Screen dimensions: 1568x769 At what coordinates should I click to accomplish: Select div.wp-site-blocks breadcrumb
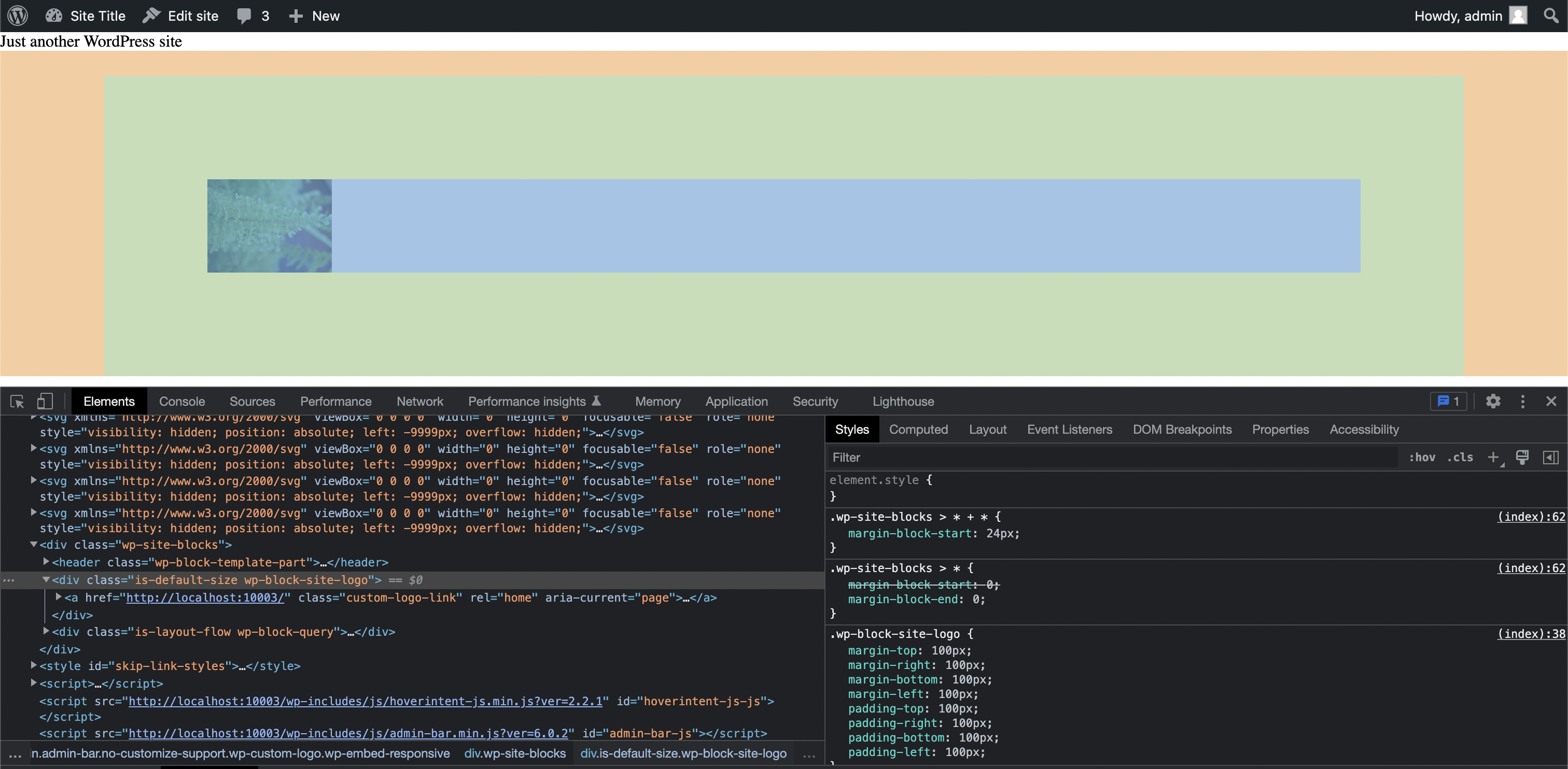(515, 753)
